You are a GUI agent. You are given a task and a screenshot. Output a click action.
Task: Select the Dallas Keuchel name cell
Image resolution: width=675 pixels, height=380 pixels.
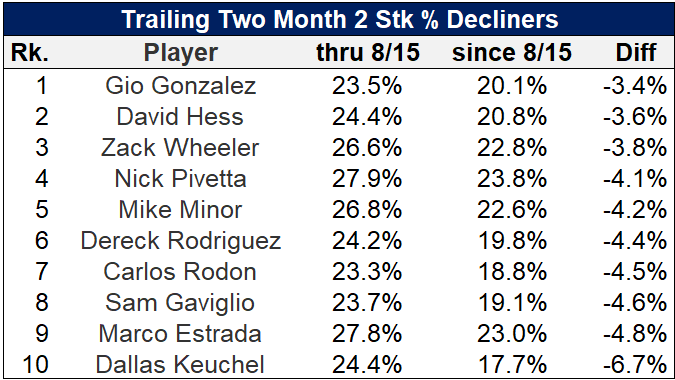[x=180, y=365]
